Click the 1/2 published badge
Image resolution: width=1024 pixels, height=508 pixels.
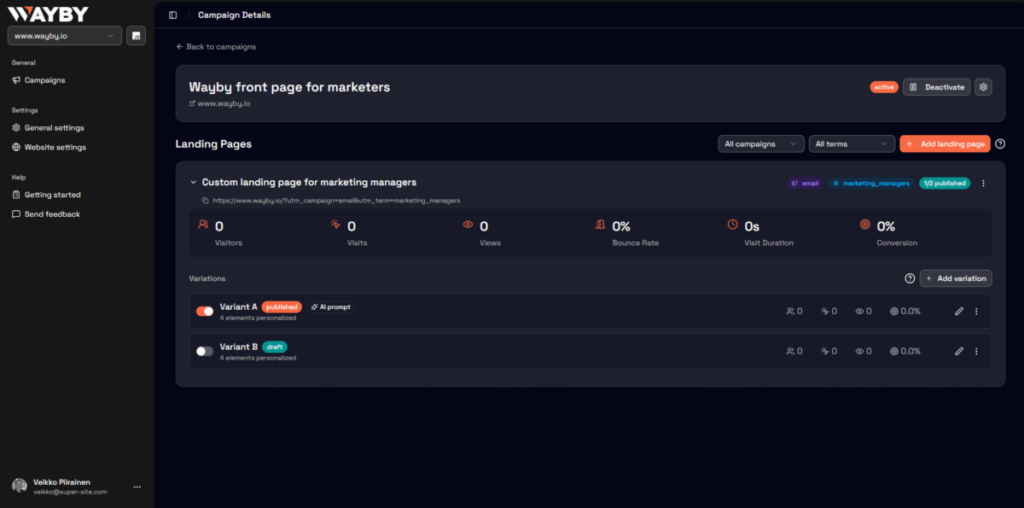(x=944, y=183)
